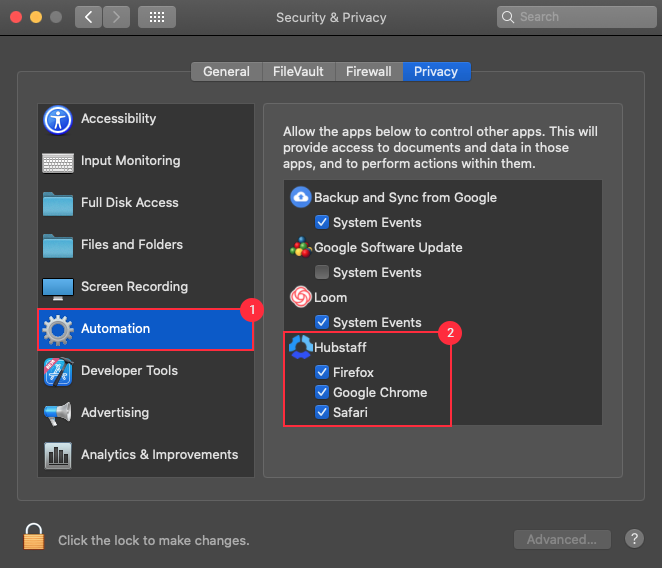The width and height of the screenshot is (662, 568).
Task: Click the Hubstaff app icon
Action: coord(301,347)
